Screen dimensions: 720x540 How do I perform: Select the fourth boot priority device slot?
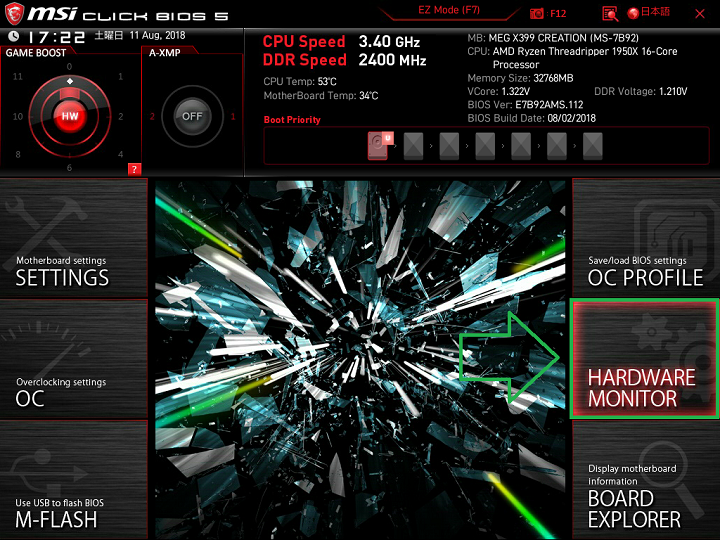[x=485, y=146]
